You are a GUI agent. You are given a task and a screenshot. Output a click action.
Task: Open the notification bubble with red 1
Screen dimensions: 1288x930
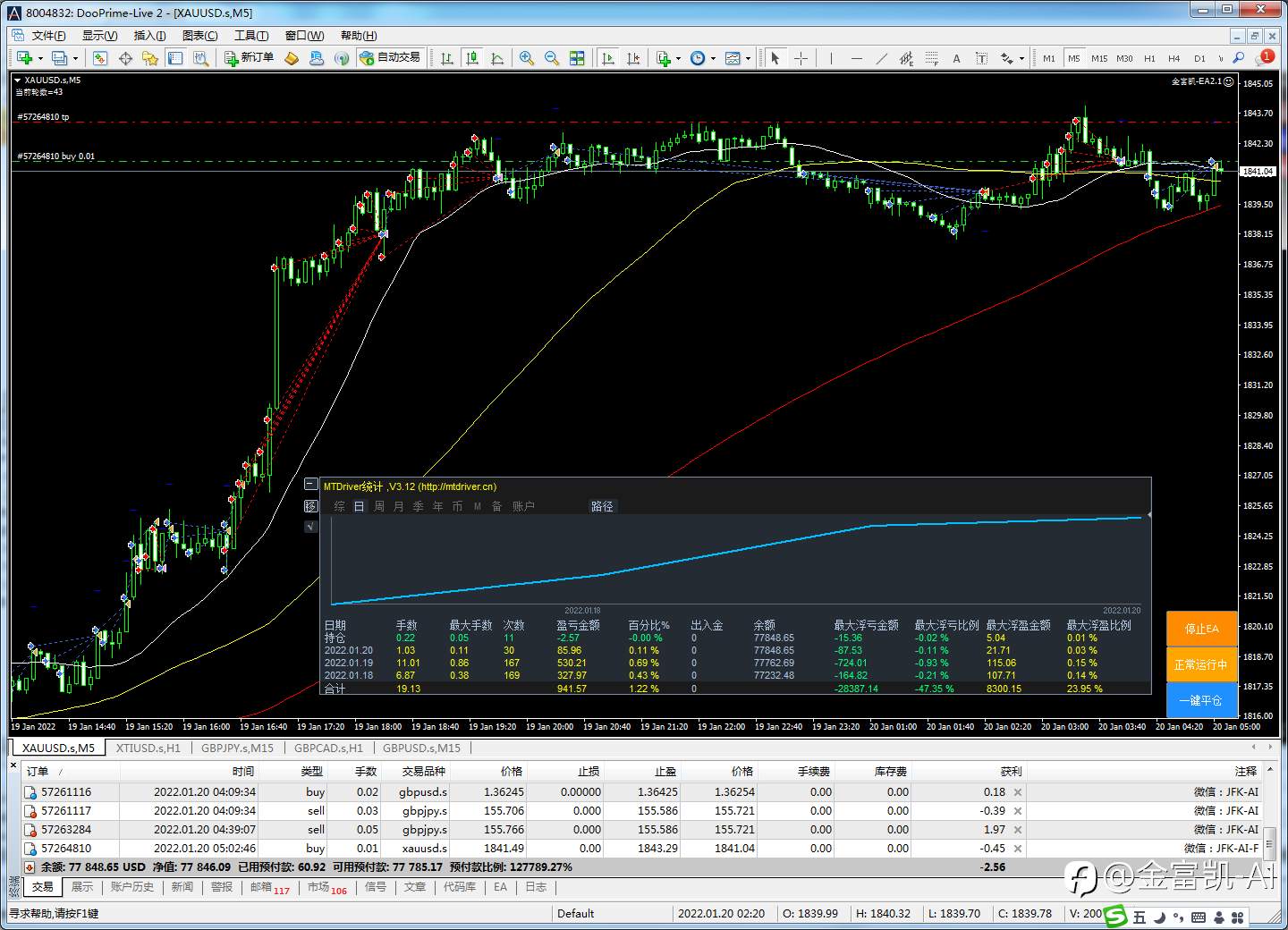tap(1265, 57)
